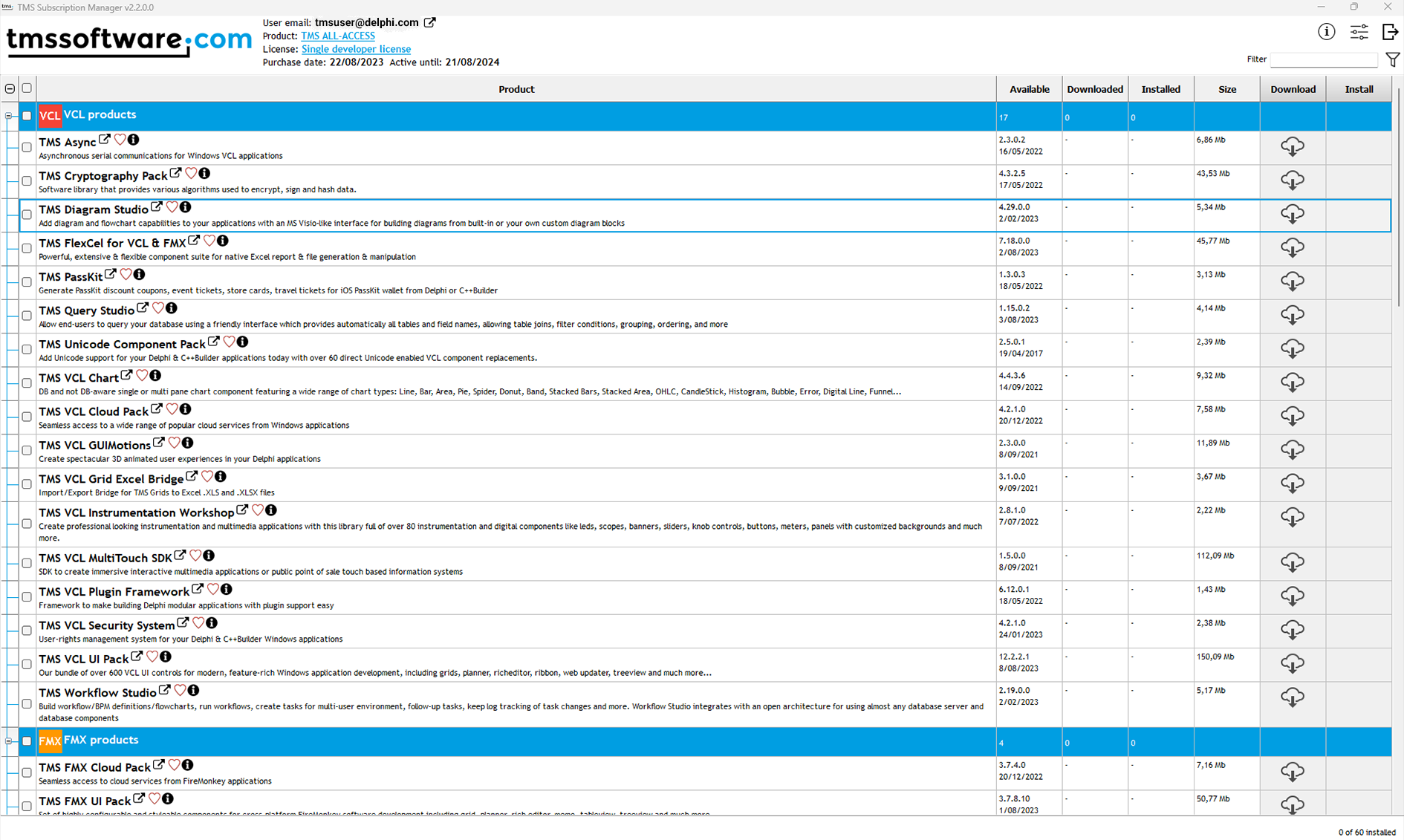Open the about info icon in header

(x=1326, y=32)
